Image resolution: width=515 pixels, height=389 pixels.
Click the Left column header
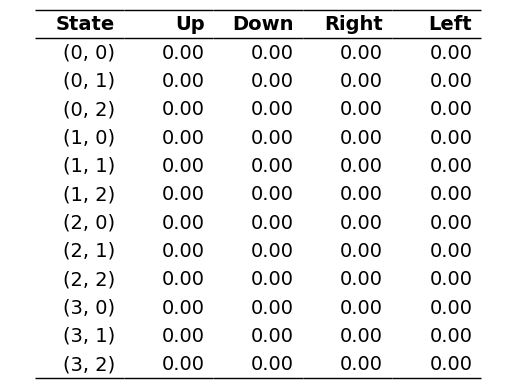(x=450, y=24)
